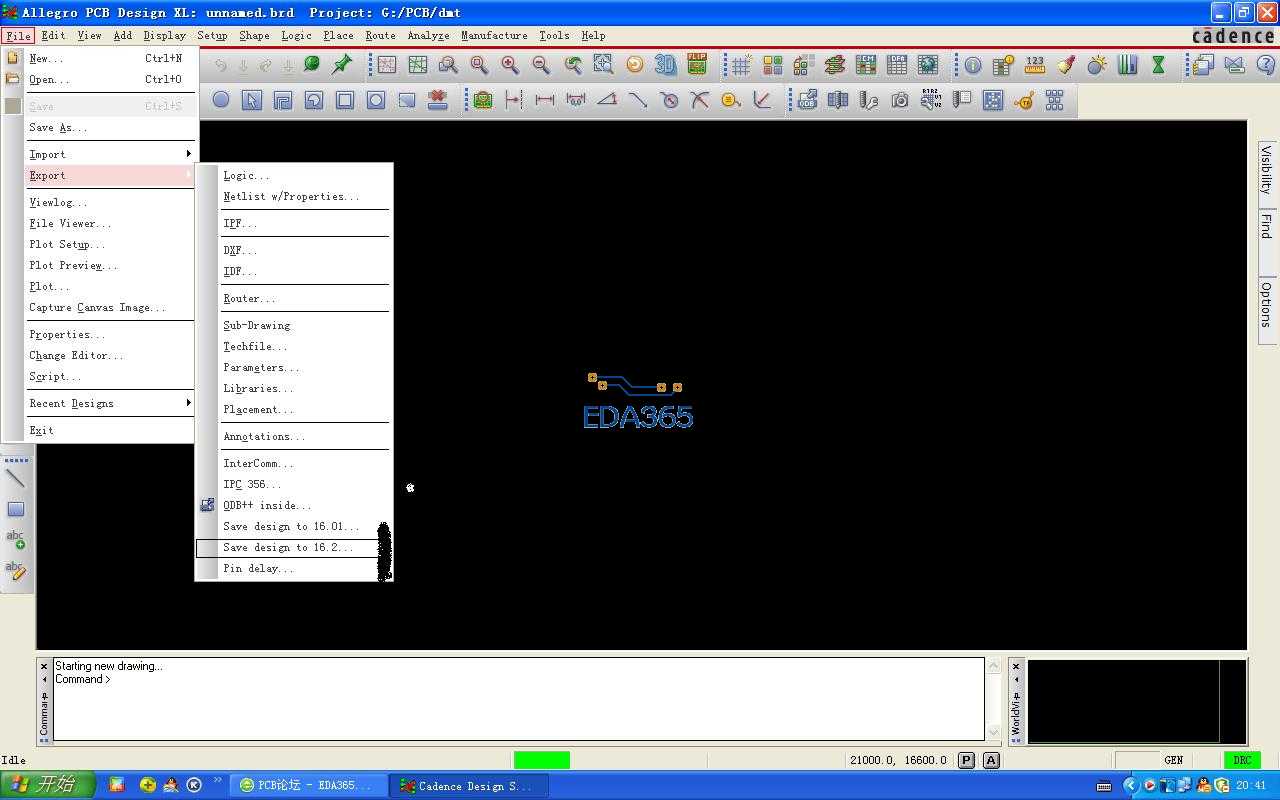Image resolution: width=1280 pixels, height=800 pixels.
Task: Click the linear dimension icon
Action: 545,100
